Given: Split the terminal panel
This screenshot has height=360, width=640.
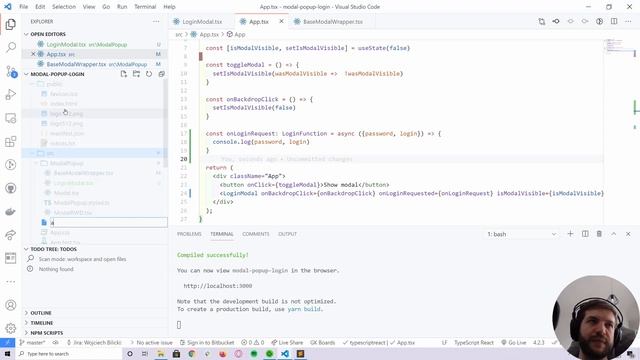Looking at the screenshot, I should coord(585,234).
